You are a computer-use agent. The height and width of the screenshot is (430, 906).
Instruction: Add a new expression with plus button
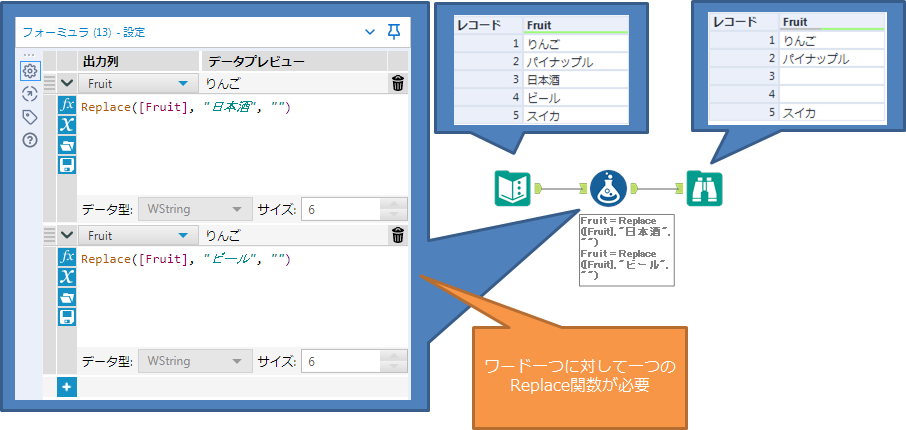[x=67, y=387]
